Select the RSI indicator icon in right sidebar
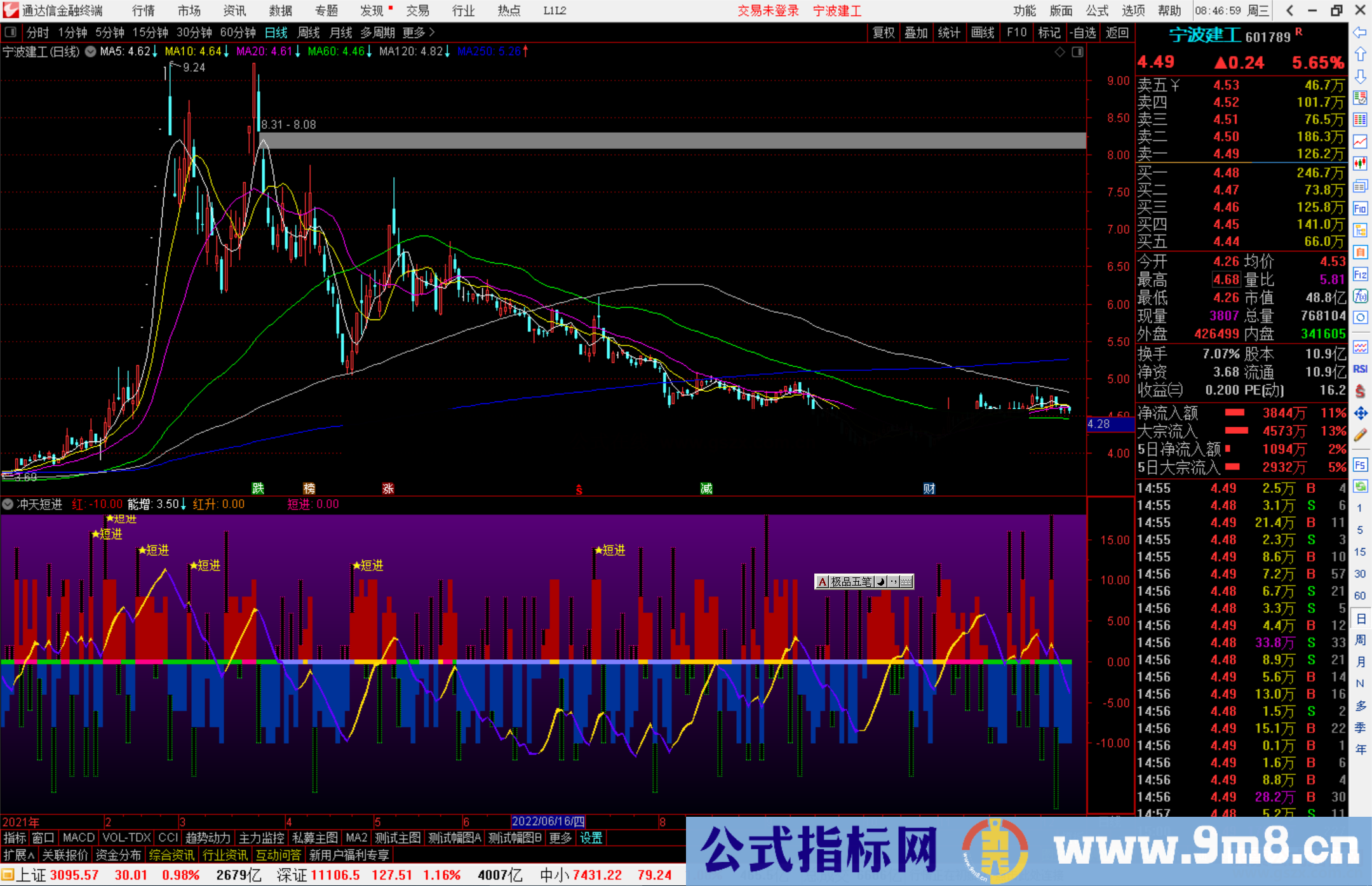Viewport: 1372px width, 886px height. (x=1361, y=367)
